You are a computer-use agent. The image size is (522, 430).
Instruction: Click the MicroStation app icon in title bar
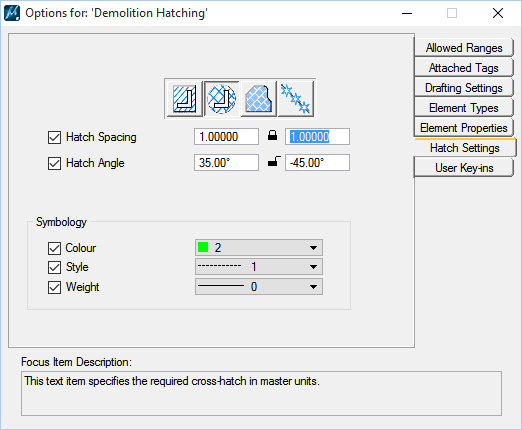12,13
